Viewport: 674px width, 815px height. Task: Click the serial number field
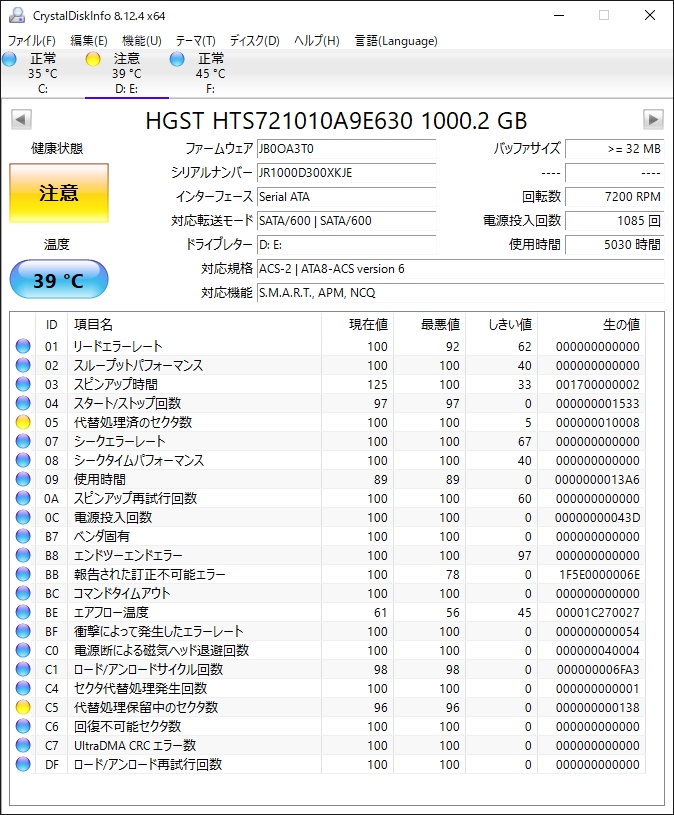click(346, 173)
